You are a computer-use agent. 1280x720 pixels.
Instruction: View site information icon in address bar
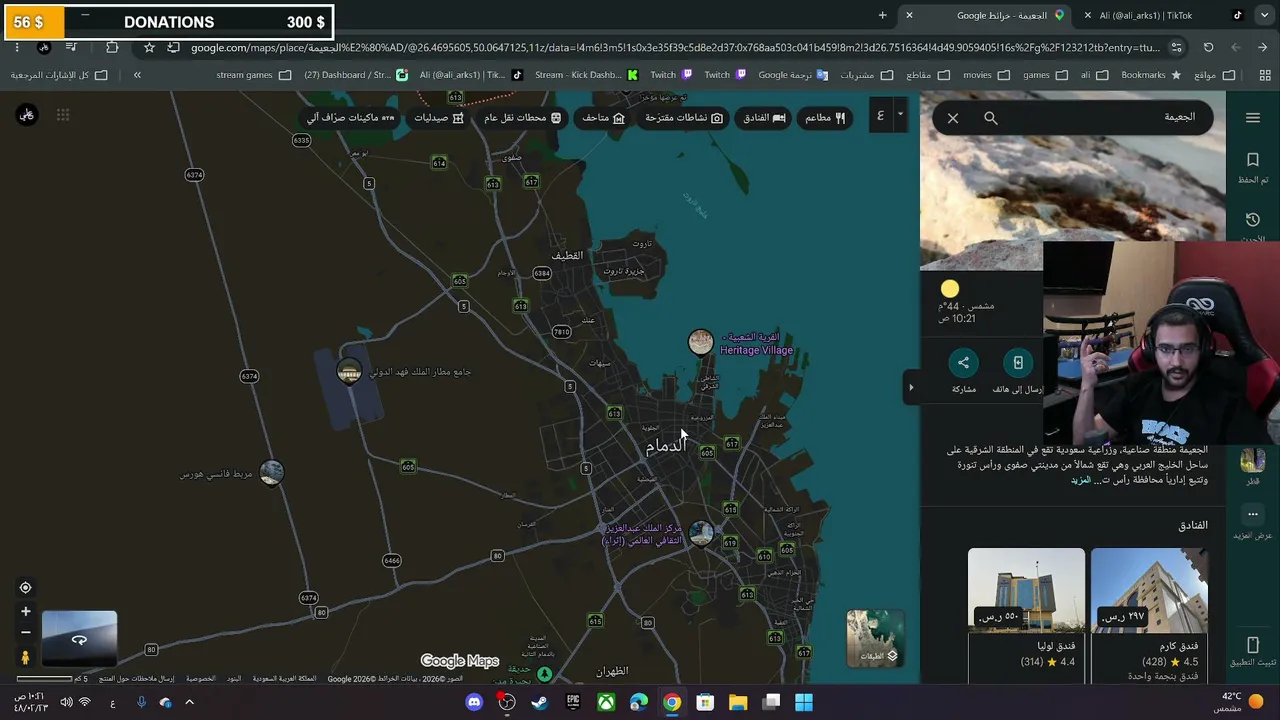tap(1176, 47)
